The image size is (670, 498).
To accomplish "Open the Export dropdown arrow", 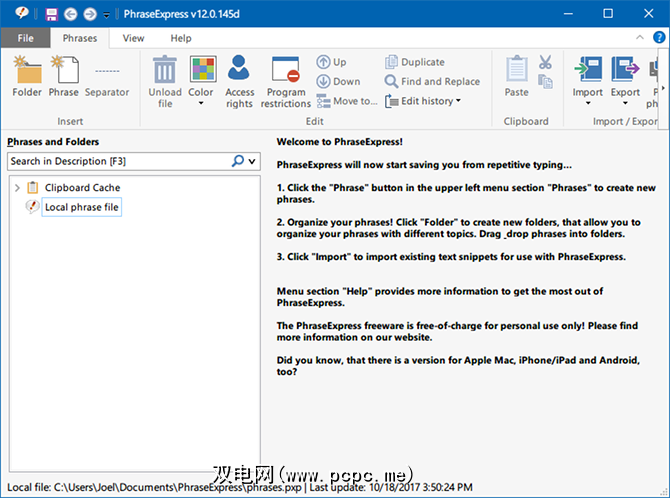I will [x=625, y=103].
